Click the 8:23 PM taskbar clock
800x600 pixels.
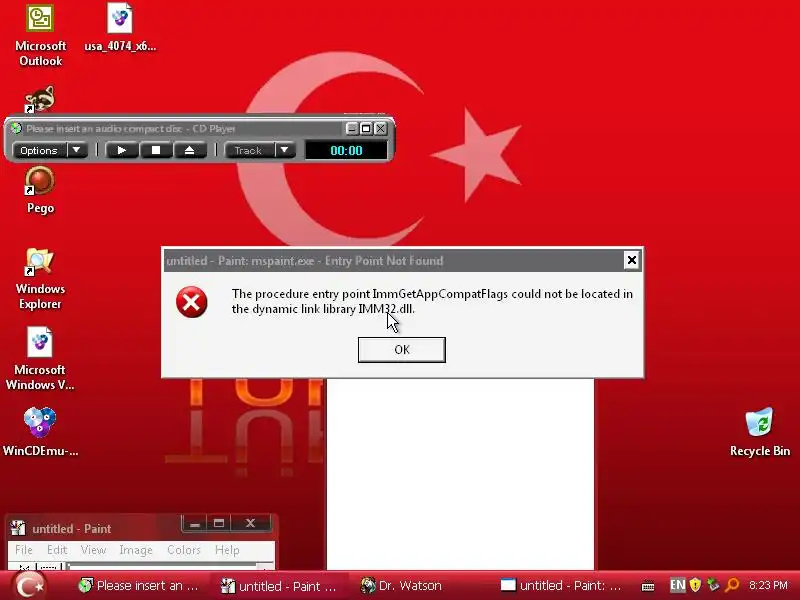(x=768, y=585)
